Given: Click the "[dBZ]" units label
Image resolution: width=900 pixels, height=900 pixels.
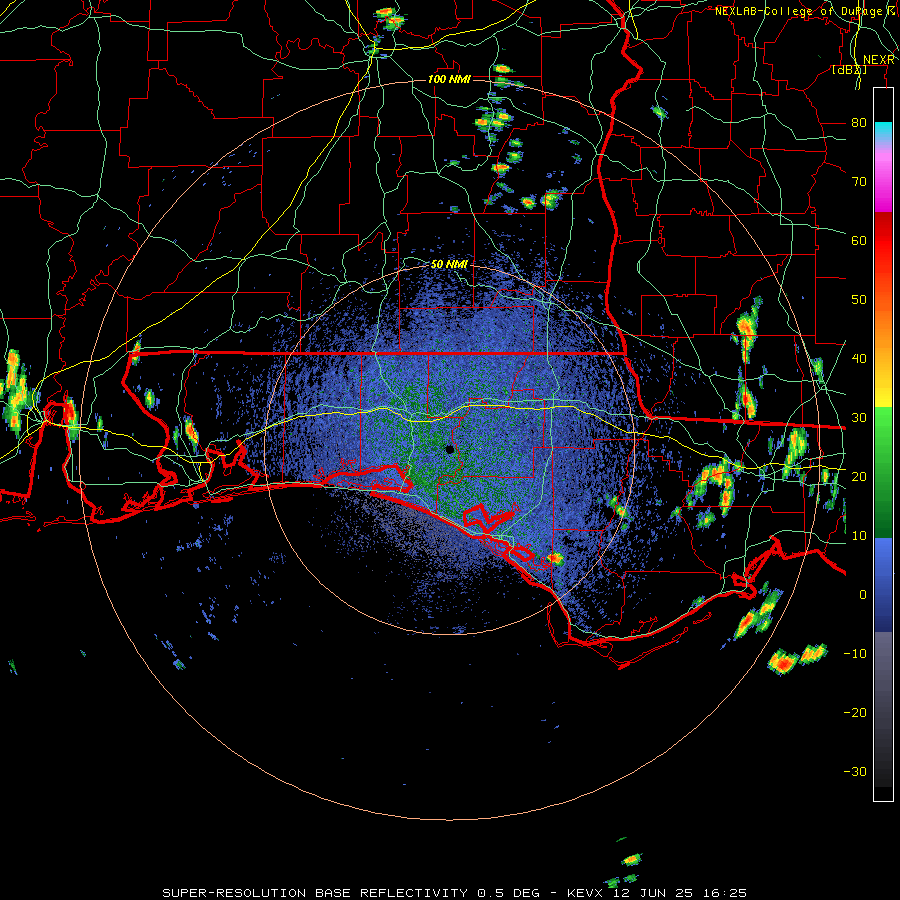Looking at the screenshot, I should click(x=849, y=70).
